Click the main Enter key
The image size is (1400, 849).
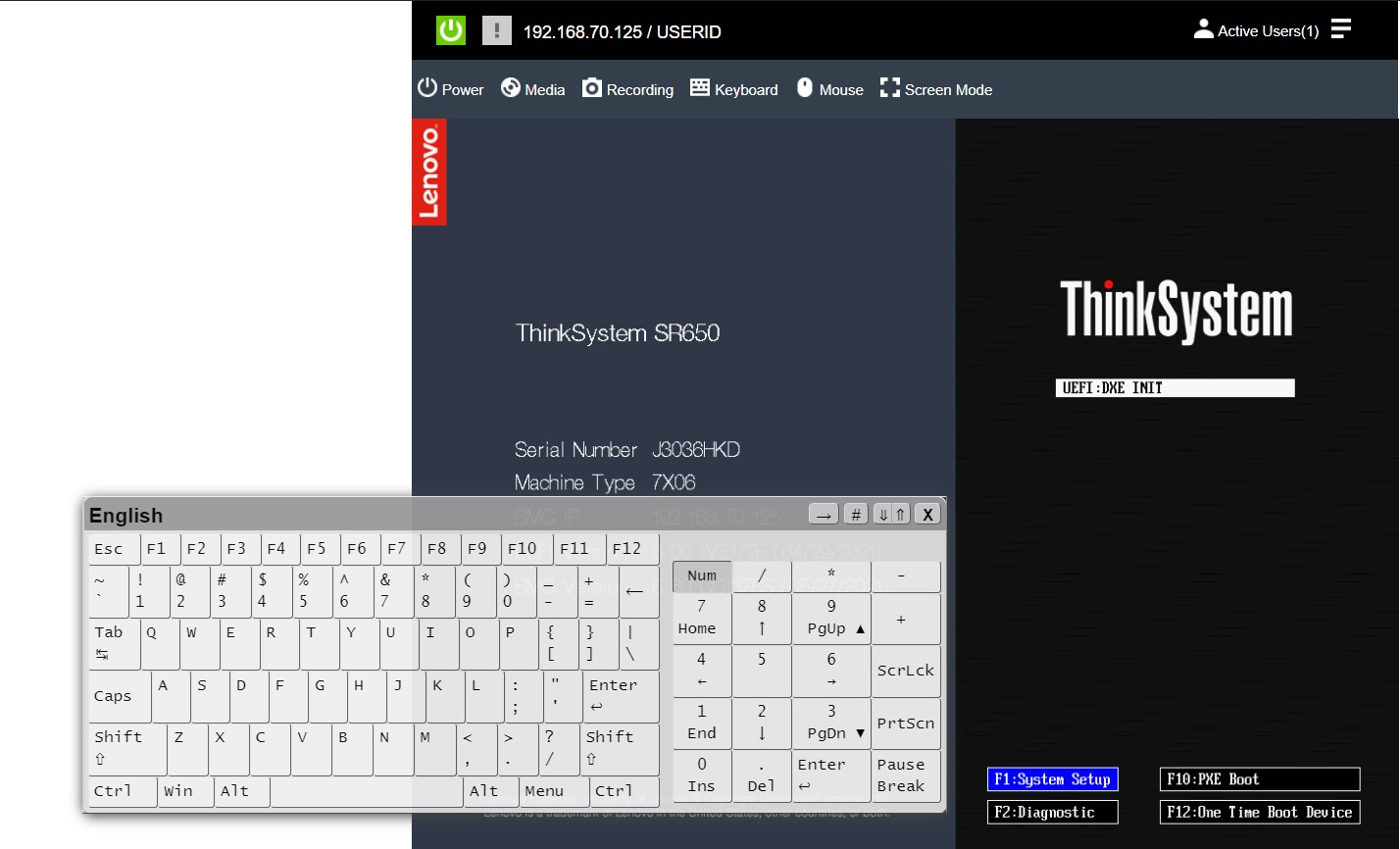[622, 696]
